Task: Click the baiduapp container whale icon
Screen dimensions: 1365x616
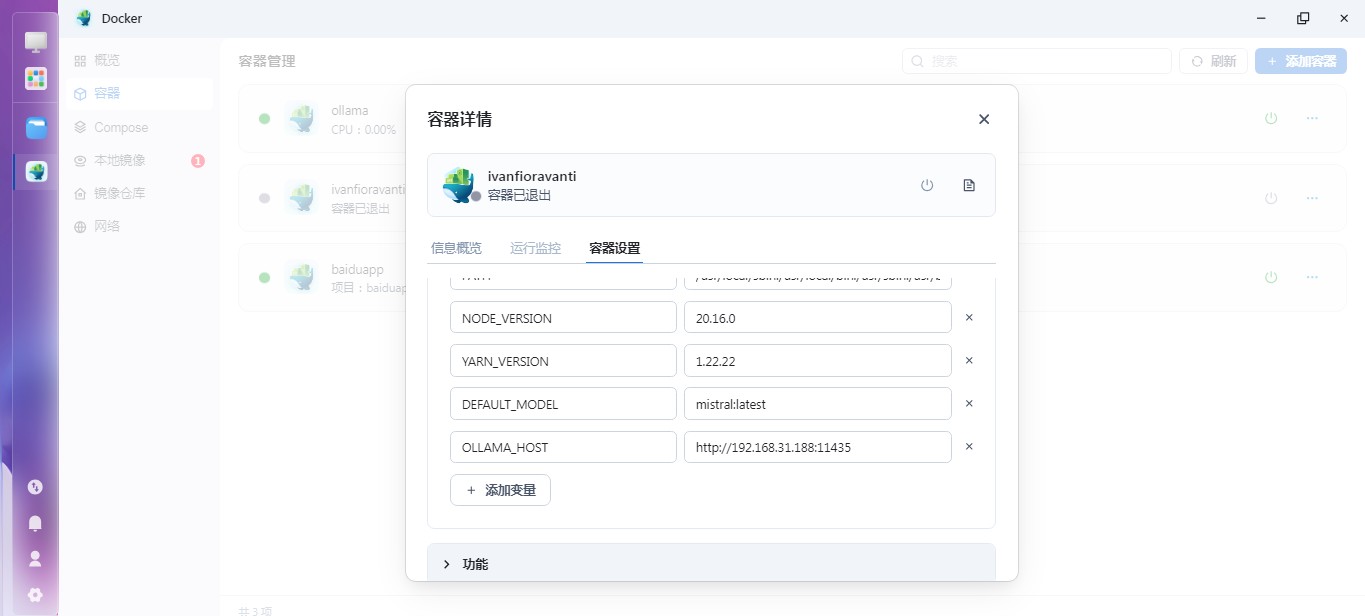Action: (301, 278)
